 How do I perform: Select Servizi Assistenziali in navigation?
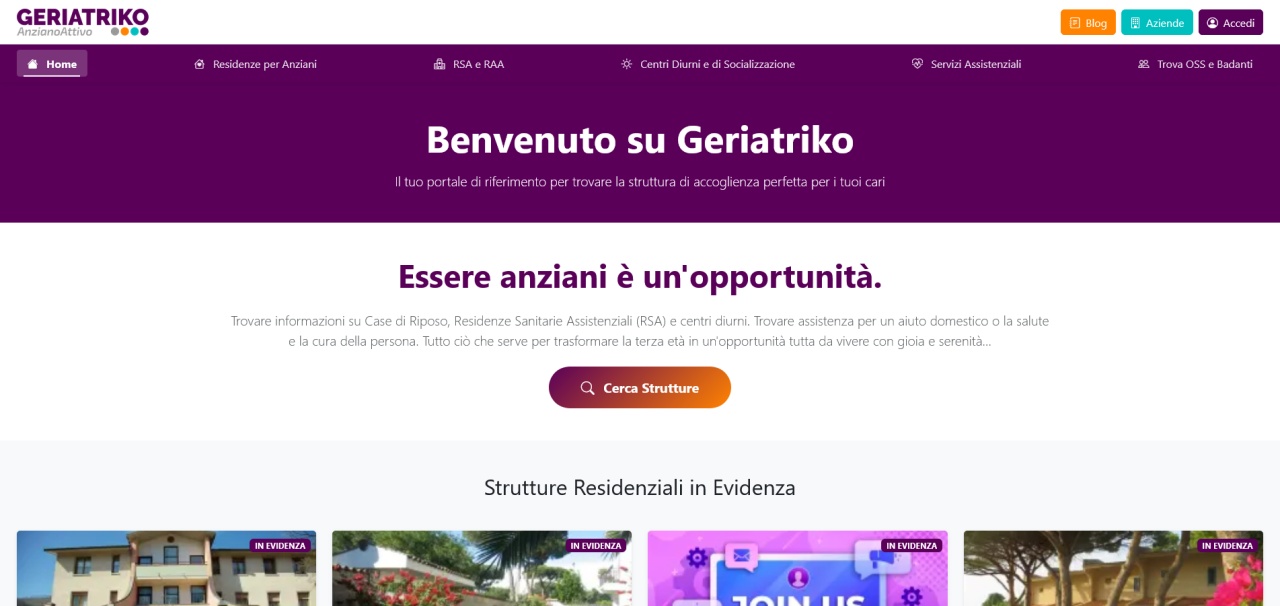[966, 64]
